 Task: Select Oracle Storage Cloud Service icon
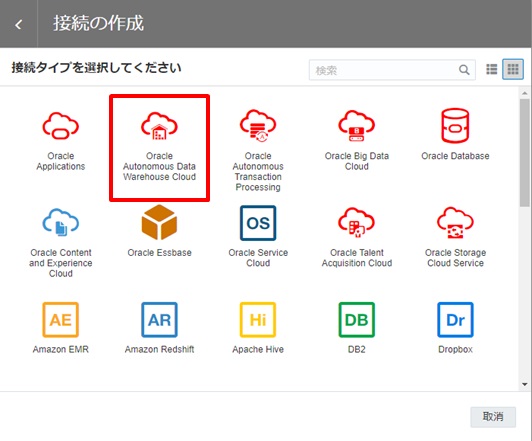coord(455,223)
